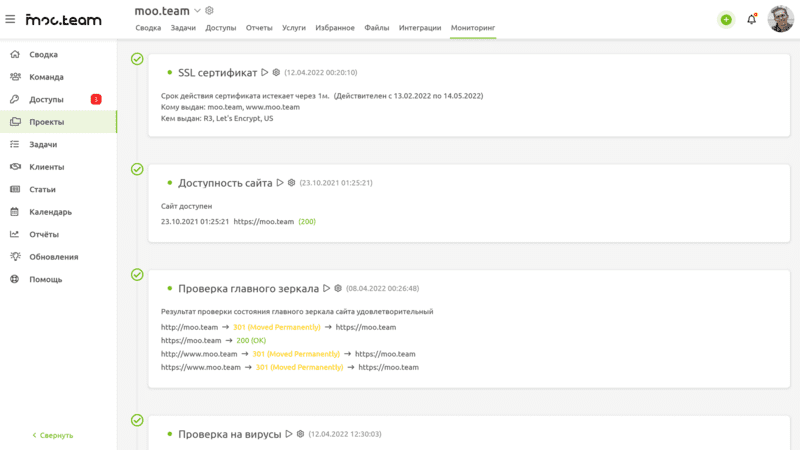Image resolution: width=800 pixels, height=450 pixels.
Task: Click the green 200 (OK) status
Action: click(251, 340)
